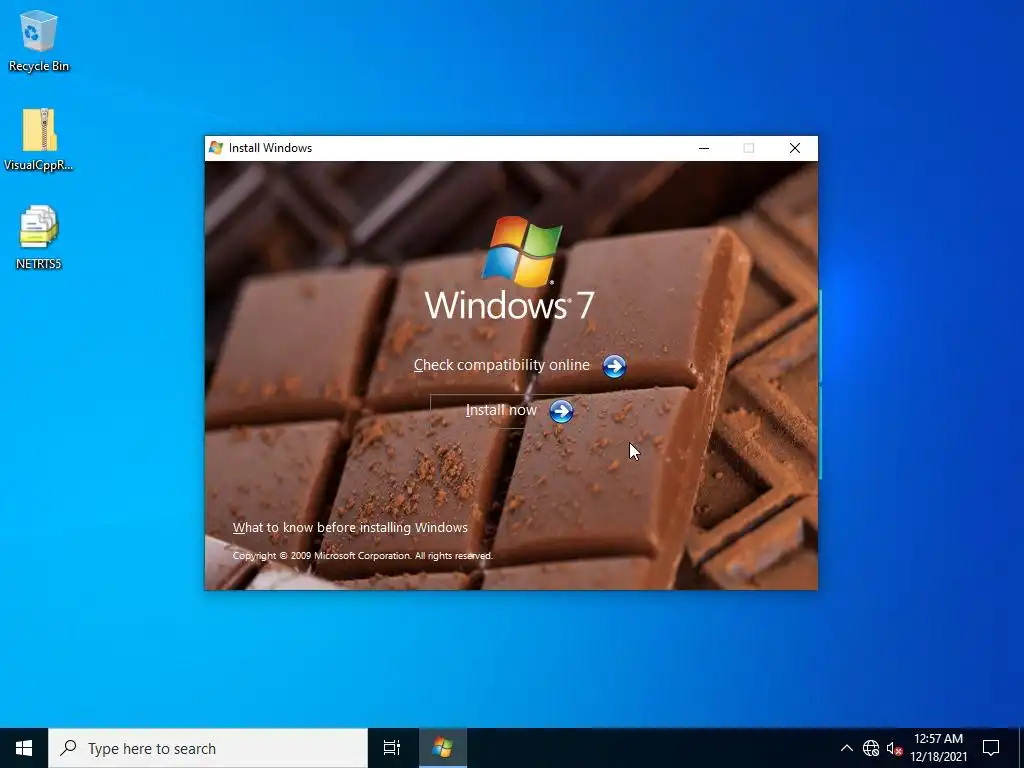1024x768 pixels.
Task: Select the NETRTS5 desktop icon
Action: (39, 236)
